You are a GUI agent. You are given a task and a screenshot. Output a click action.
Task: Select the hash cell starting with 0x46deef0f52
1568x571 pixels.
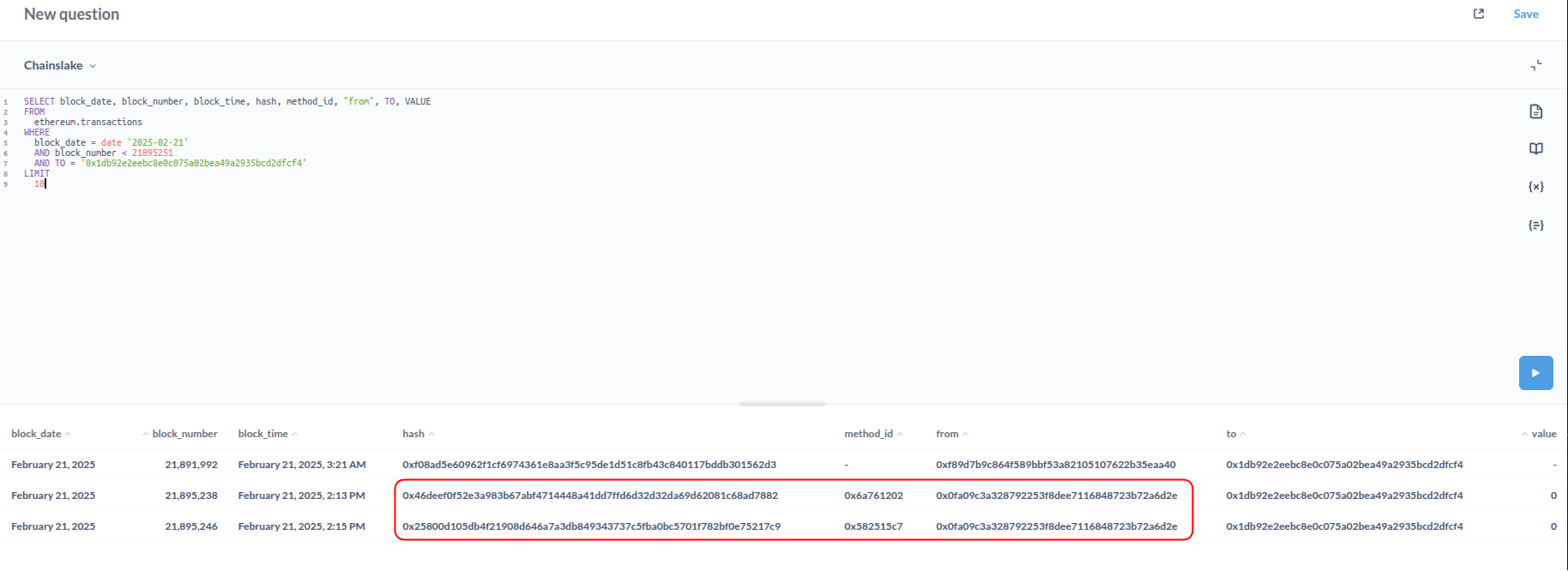click(589, 496)
